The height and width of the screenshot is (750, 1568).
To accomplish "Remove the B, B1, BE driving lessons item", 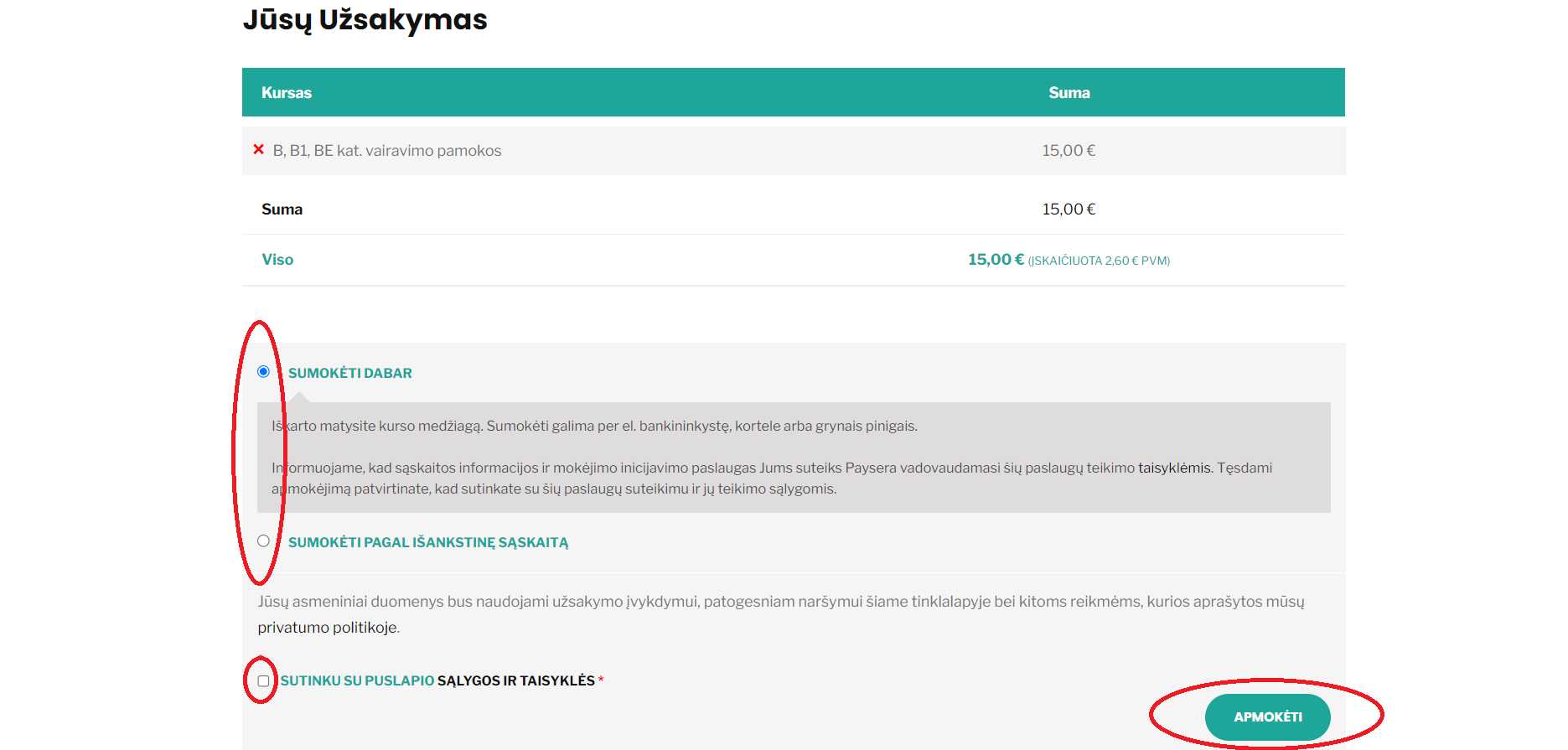I will [258, 149].
